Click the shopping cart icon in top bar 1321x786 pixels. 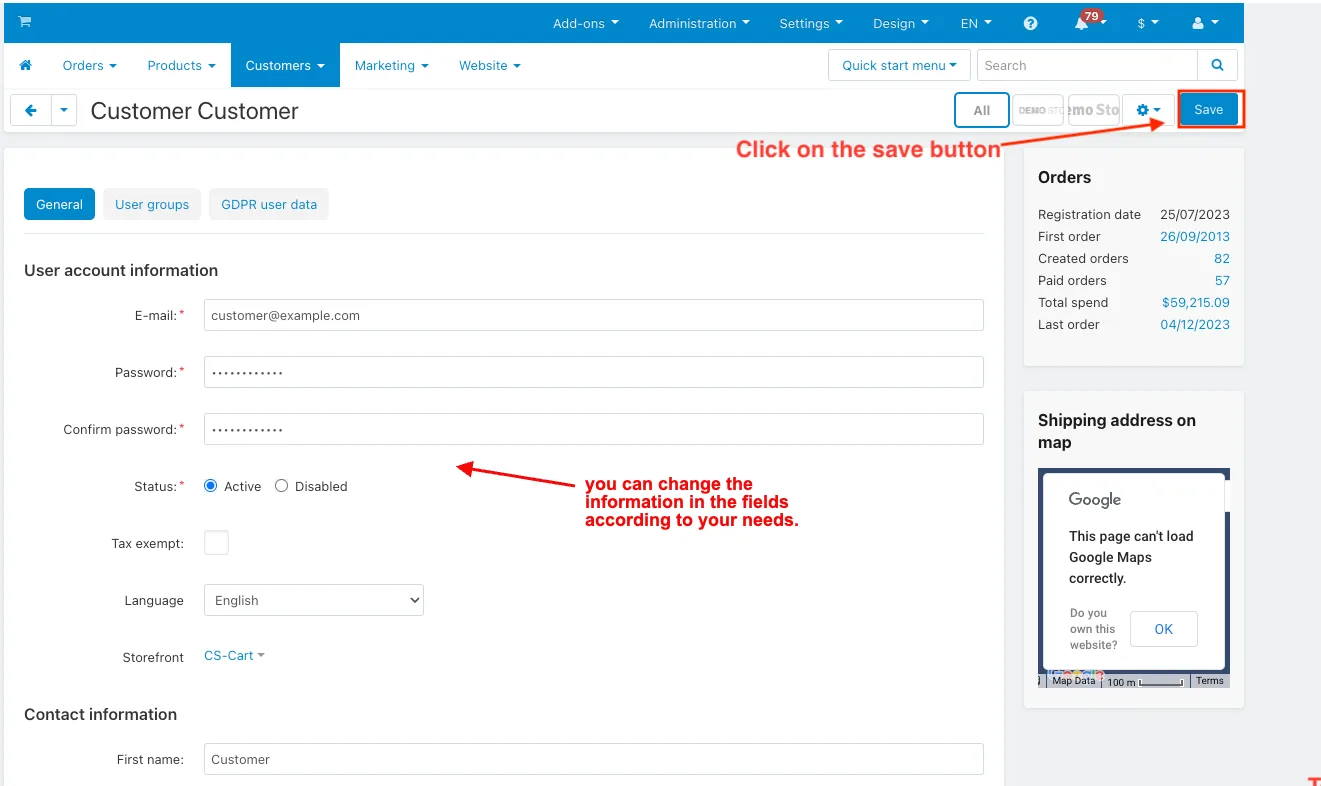click(25, 22)
